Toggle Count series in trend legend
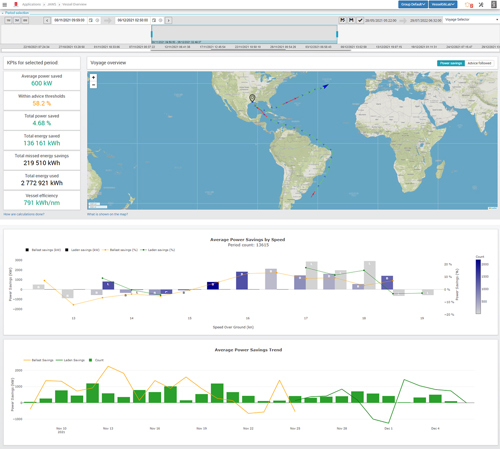Screen dimensions: 500x449 [96, 360]
